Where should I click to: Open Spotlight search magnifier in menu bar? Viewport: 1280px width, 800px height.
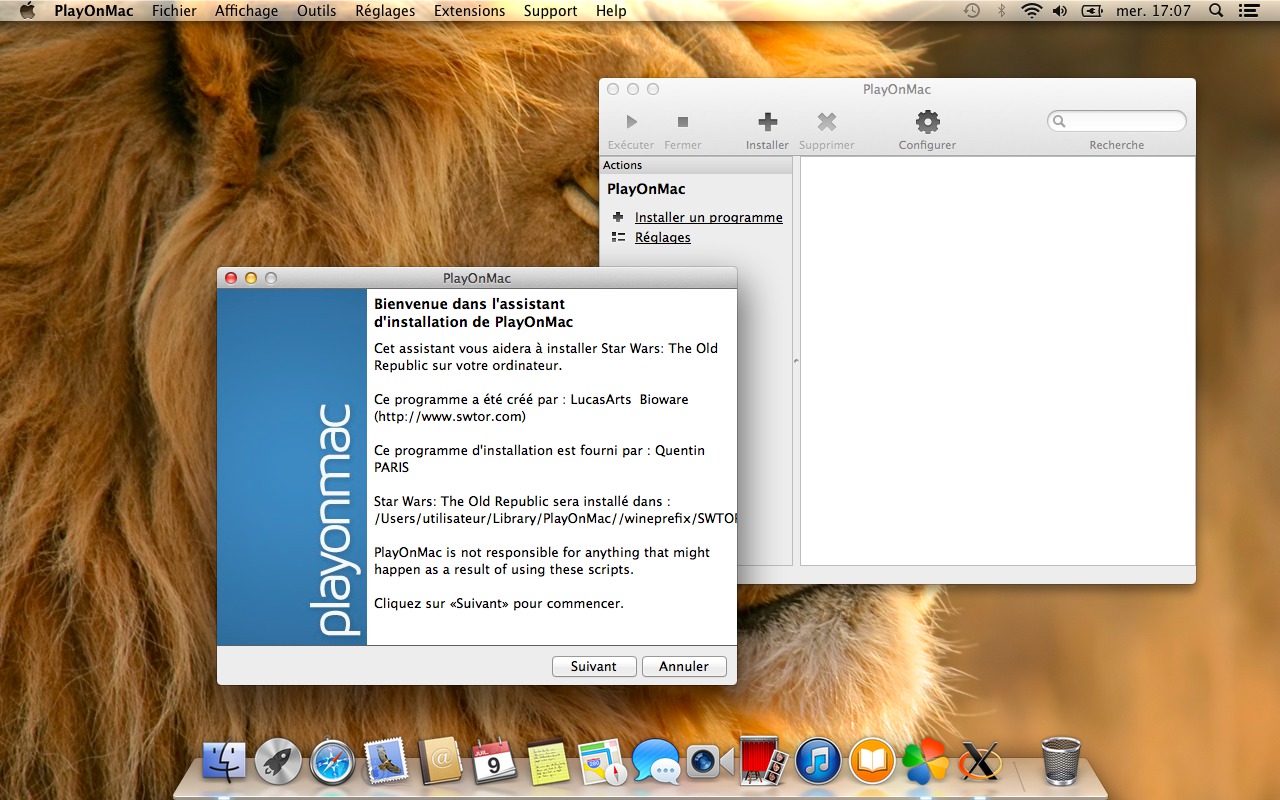1216,11
